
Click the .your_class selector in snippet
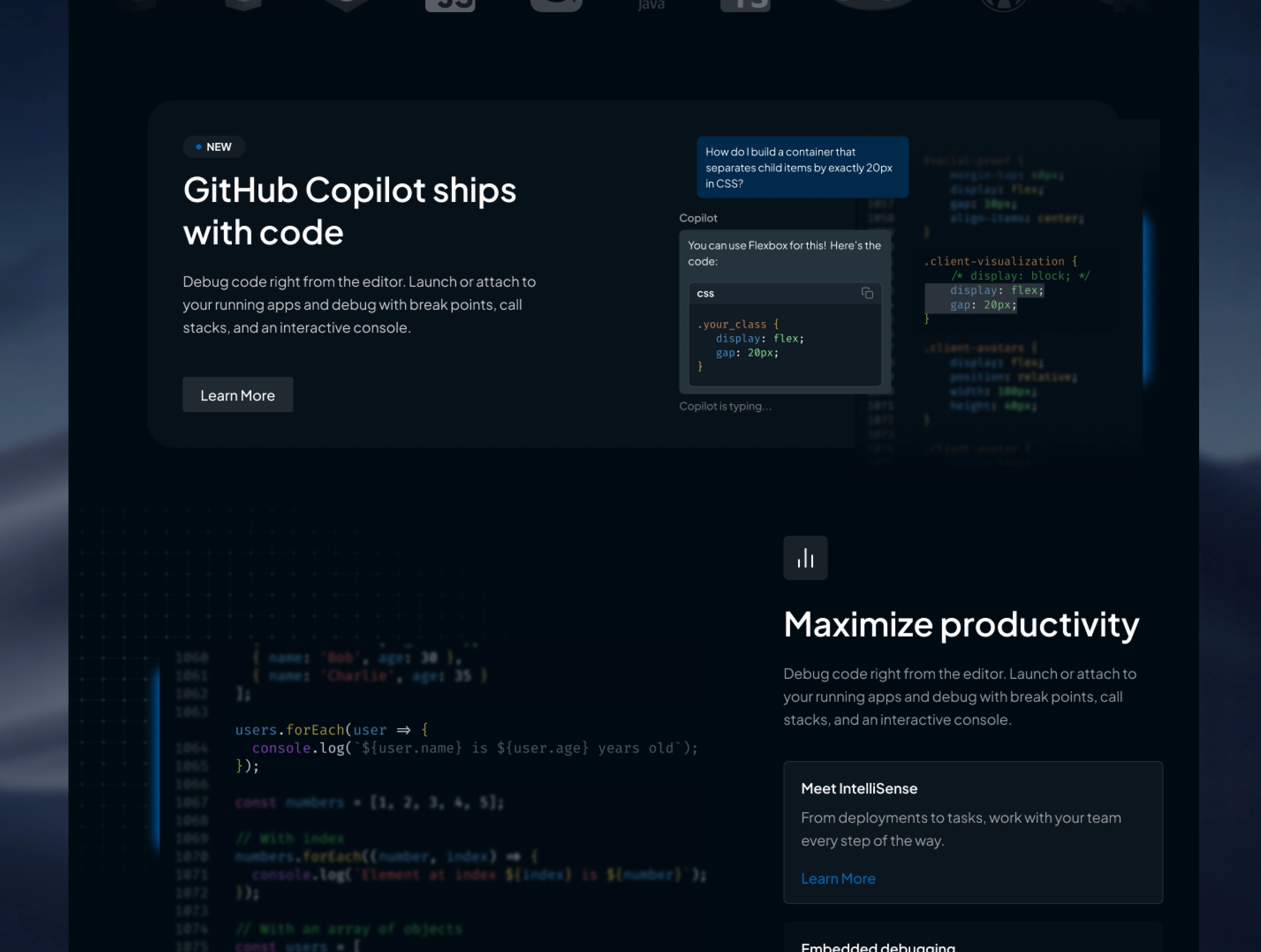[732, 324]
